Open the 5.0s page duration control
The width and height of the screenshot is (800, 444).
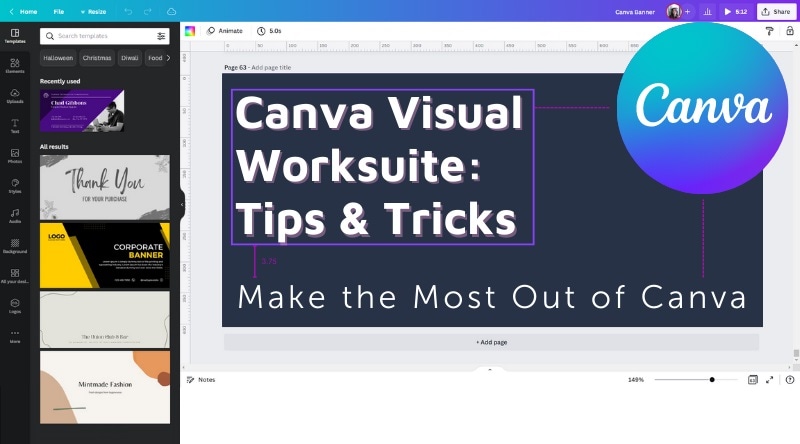pyautogui.click(x=269, y=31)
